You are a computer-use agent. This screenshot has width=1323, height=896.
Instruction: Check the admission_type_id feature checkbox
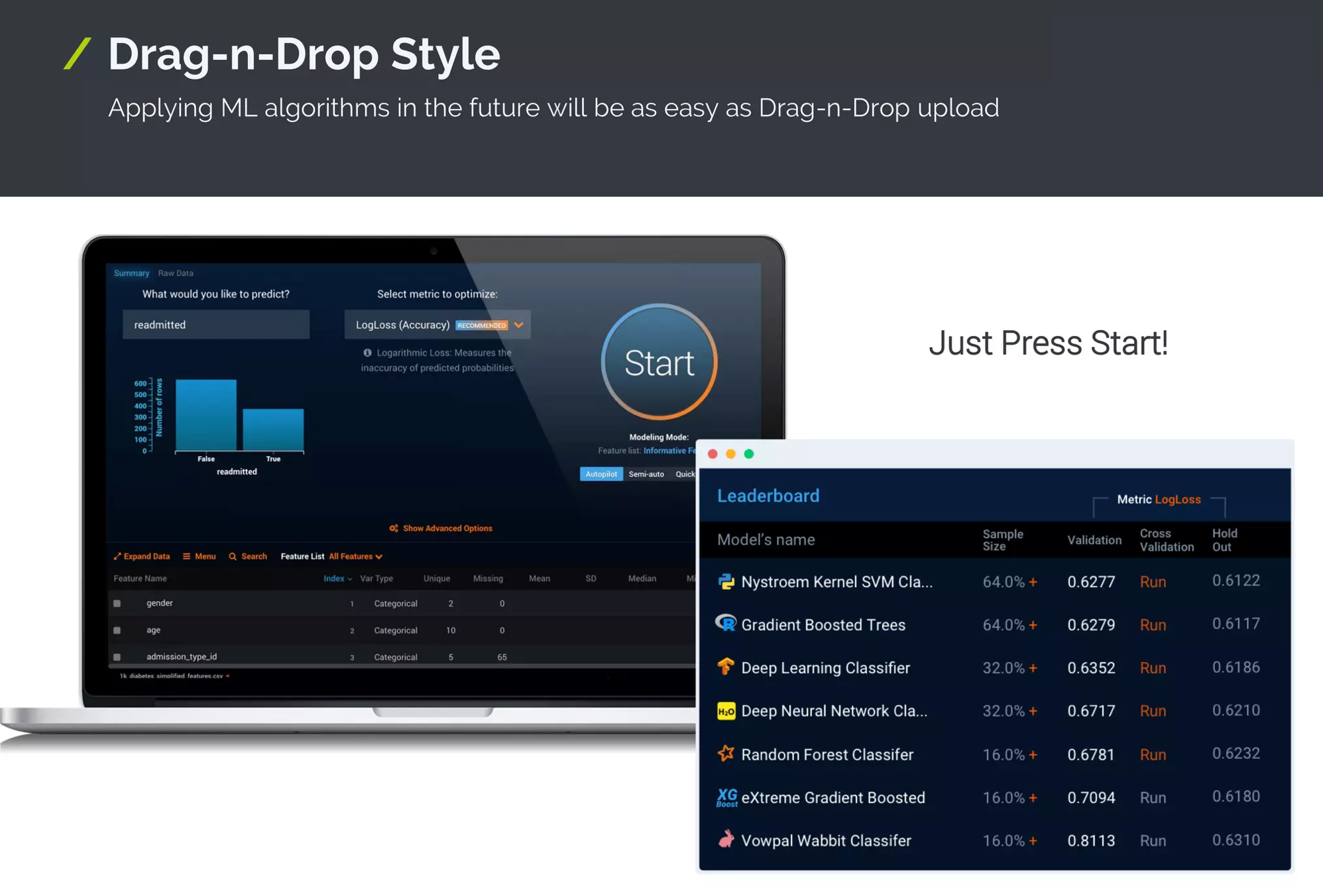coord(117,657)
